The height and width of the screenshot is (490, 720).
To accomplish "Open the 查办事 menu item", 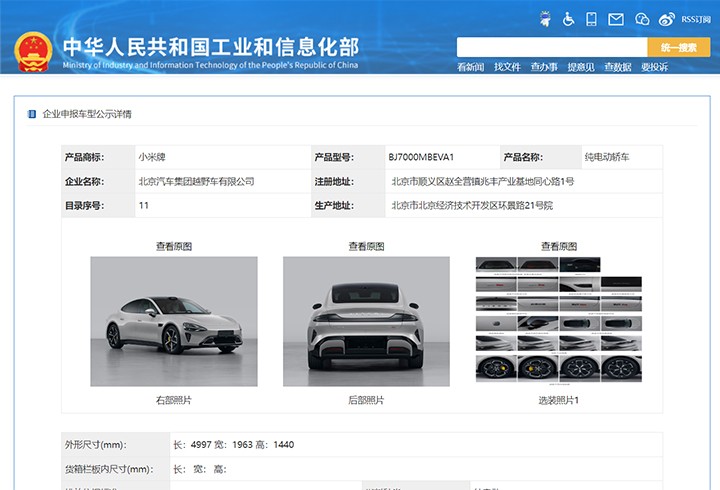I will (x=544, y=67).
